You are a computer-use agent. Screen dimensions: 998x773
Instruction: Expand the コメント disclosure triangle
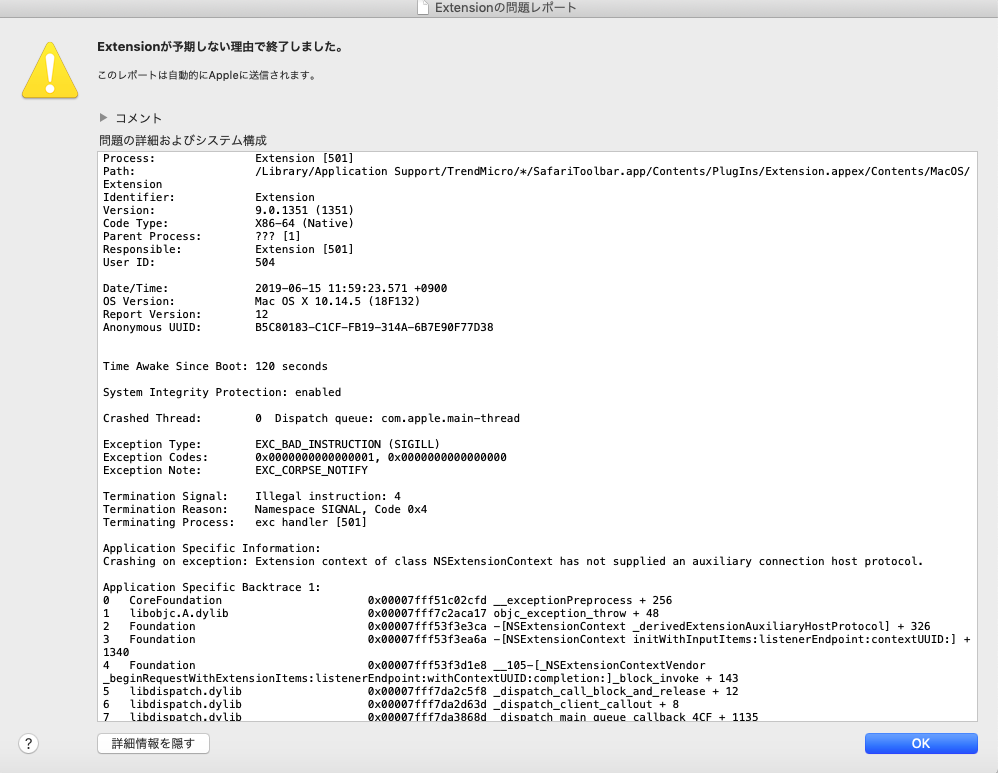pos(103,118)
